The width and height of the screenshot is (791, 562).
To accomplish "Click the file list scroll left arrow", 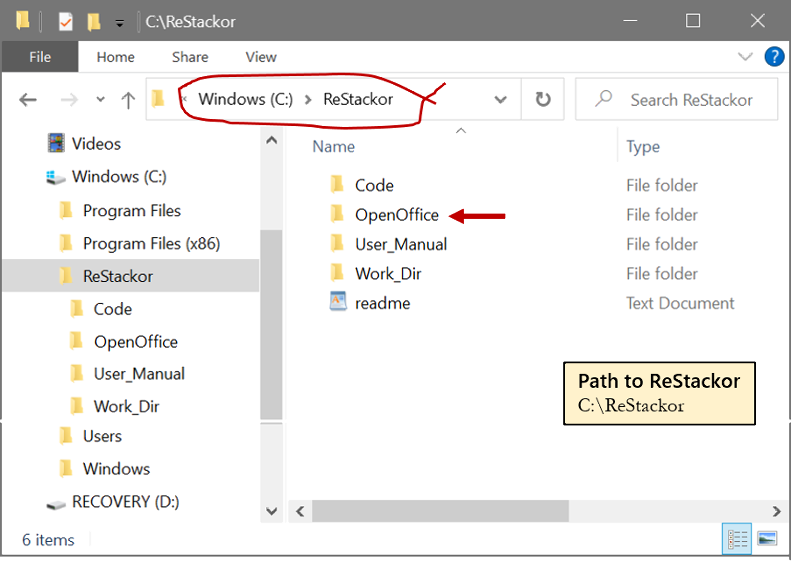I will click(300, 512).
